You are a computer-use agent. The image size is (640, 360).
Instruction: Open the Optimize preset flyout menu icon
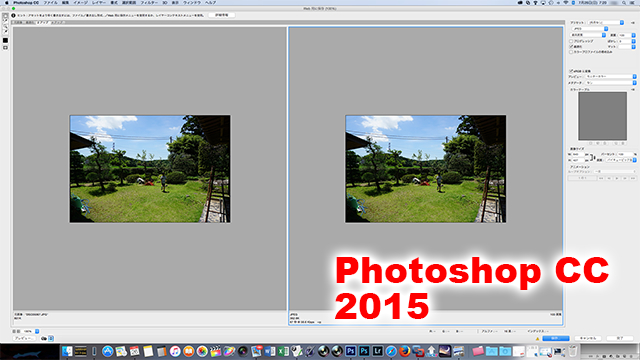click(633, 22)
